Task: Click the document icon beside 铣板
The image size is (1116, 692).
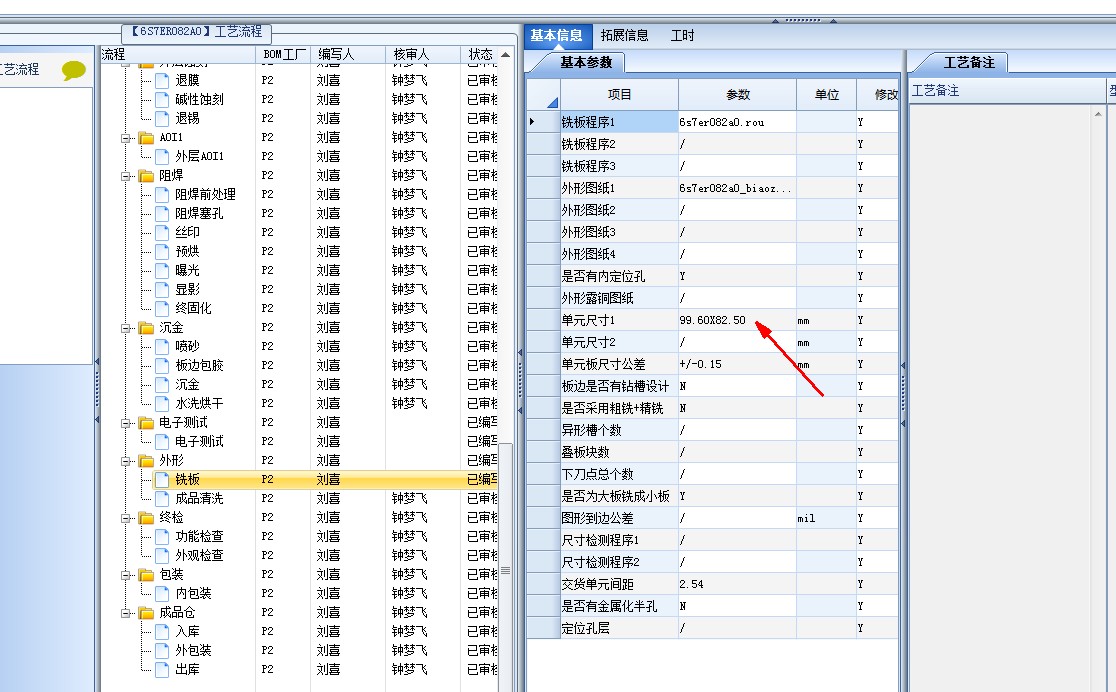Action: click(x=162, y=479)
